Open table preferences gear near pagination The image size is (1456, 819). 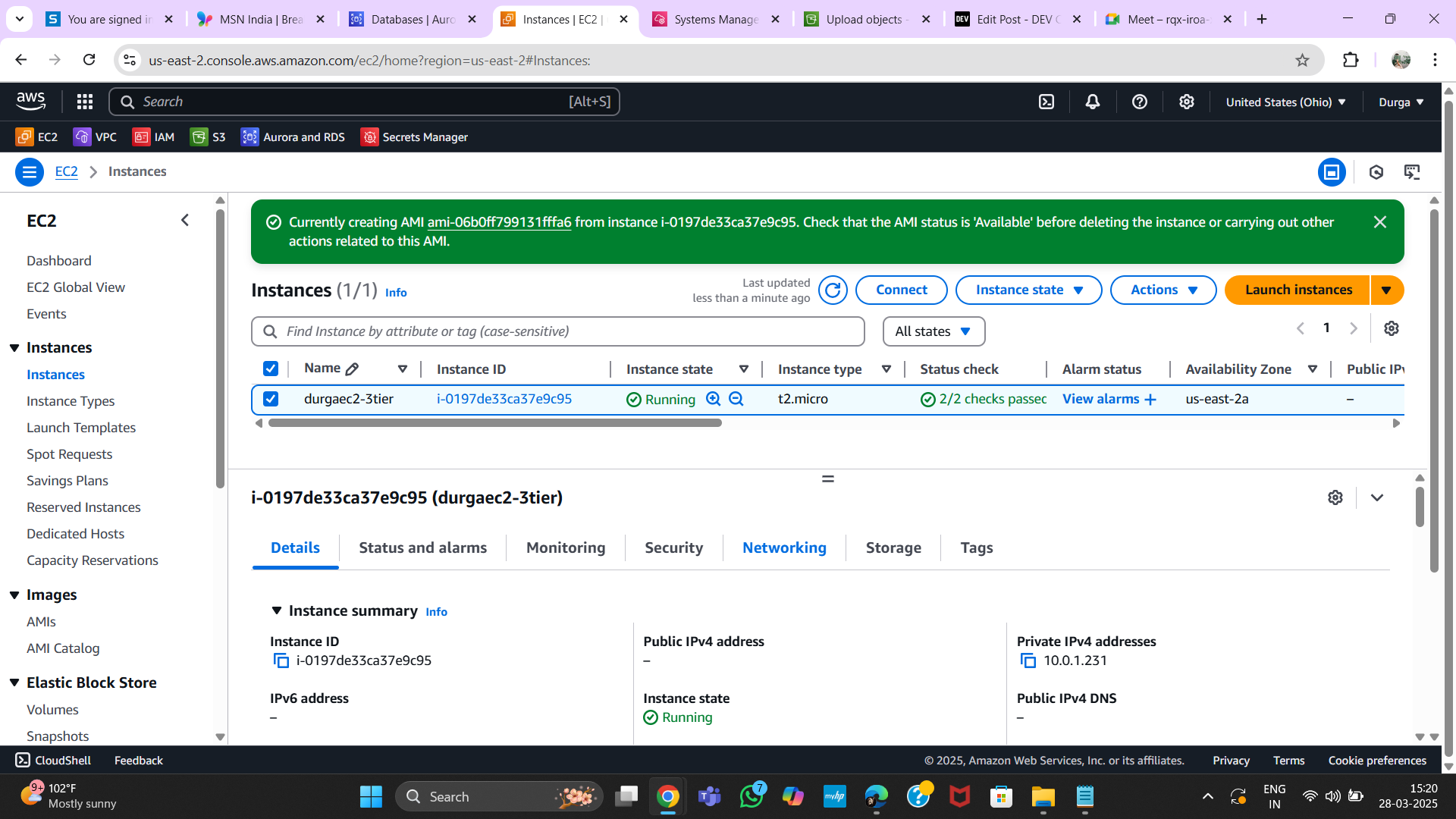[x=1392, y=328]
